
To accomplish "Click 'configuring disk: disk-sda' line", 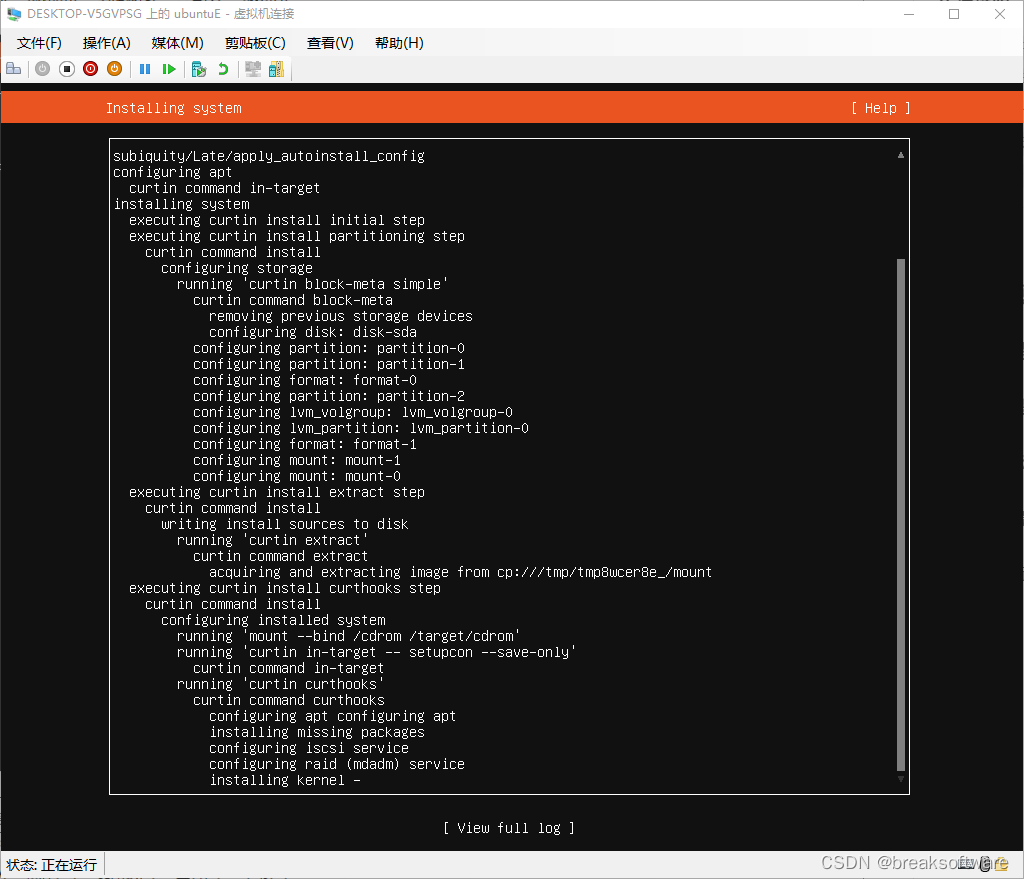I will (x=313, y=332).
